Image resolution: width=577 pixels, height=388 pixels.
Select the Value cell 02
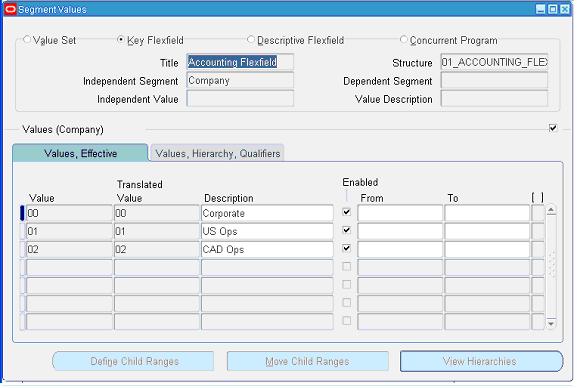69,249
